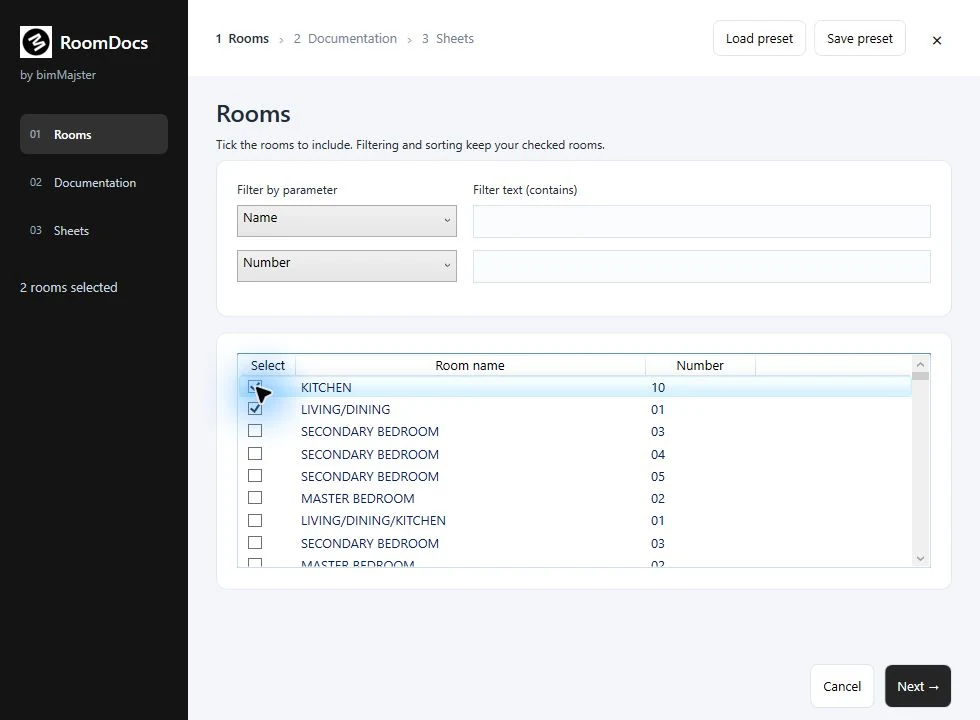
Task: Click number 05 in the room table
Action: coord(658,476)
